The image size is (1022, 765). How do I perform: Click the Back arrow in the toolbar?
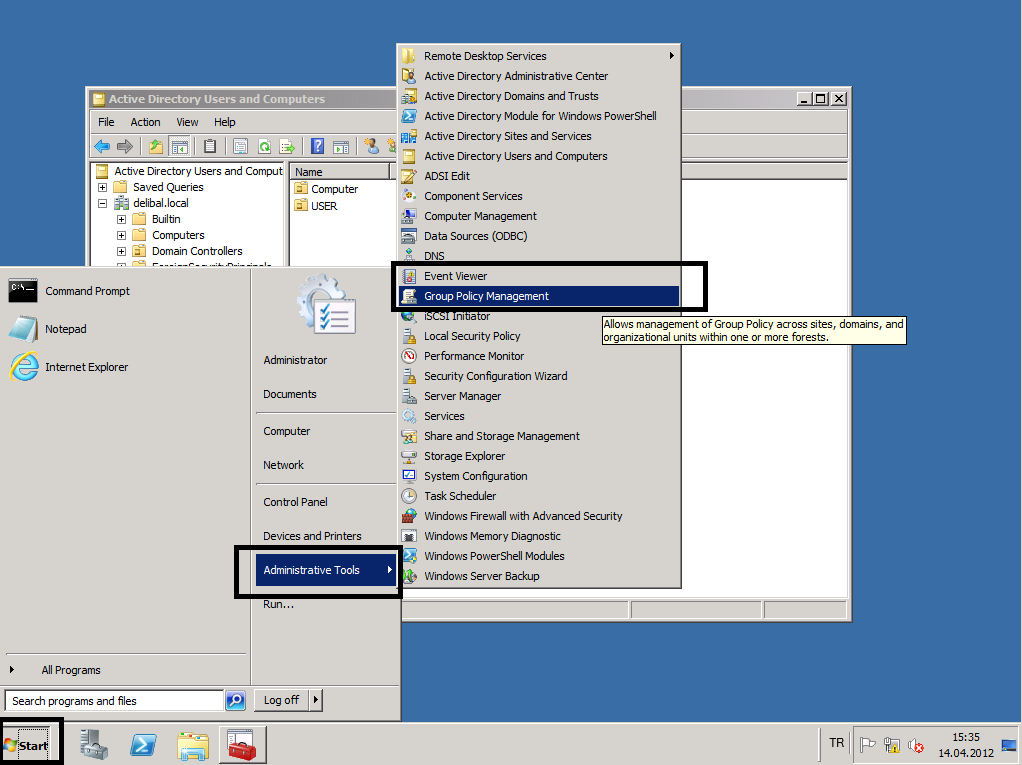[102, 146]
